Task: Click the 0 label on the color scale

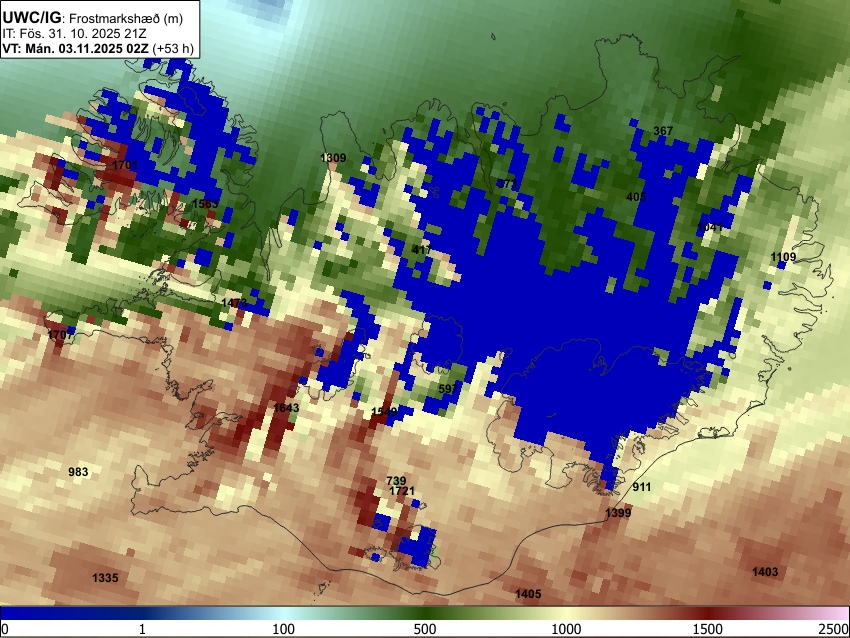Action: pos(5,629)
